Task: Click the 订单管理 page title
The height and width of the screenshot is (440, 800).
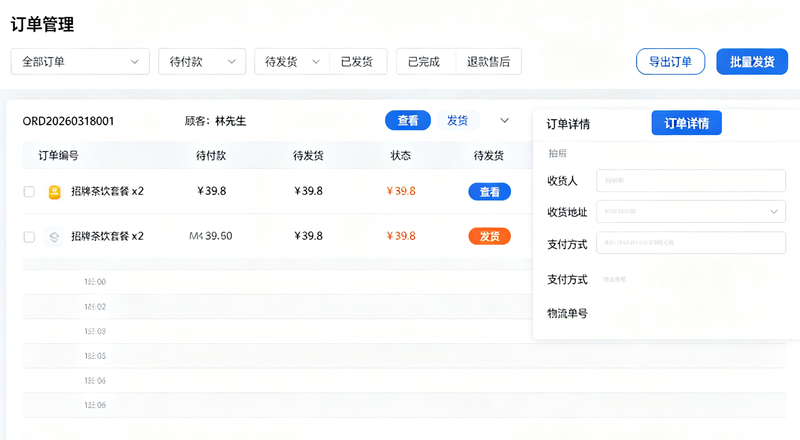Action: coord(42,24)
